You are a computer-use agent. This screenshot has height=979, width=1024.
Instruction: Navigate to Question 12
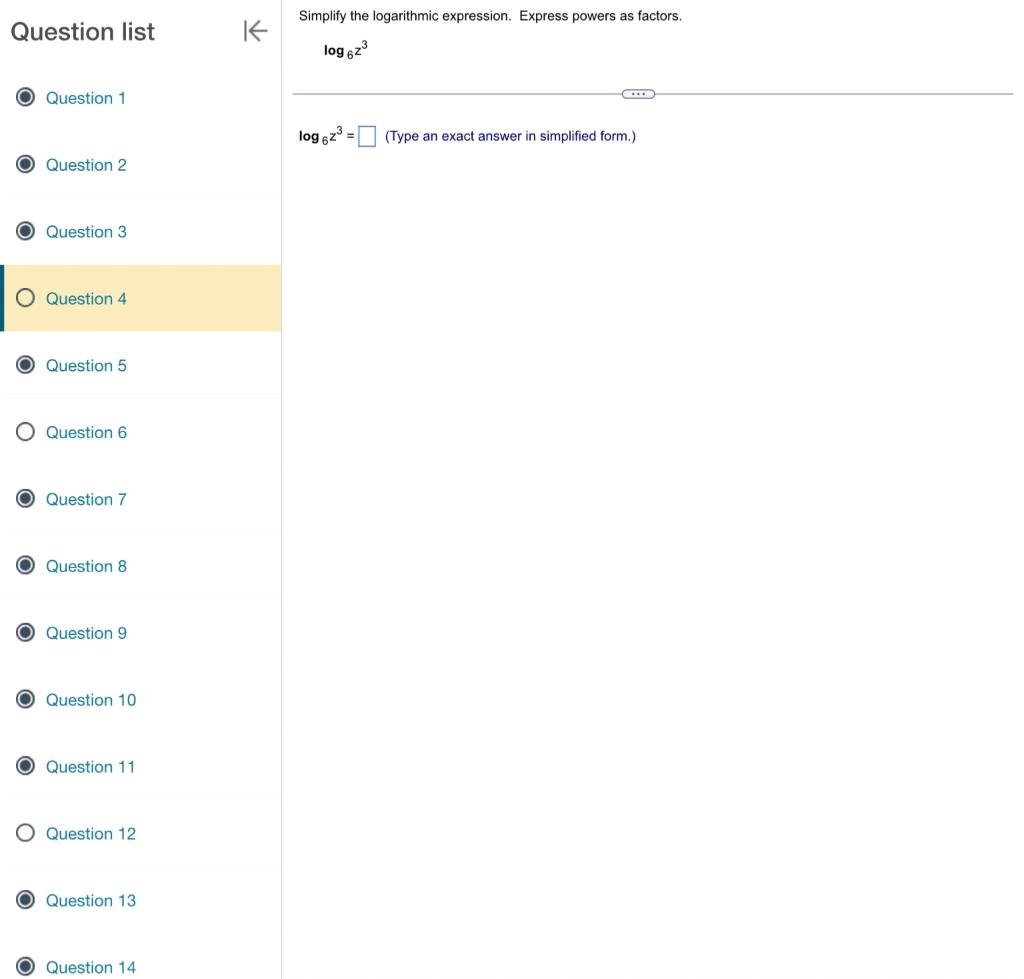(91, 833)
